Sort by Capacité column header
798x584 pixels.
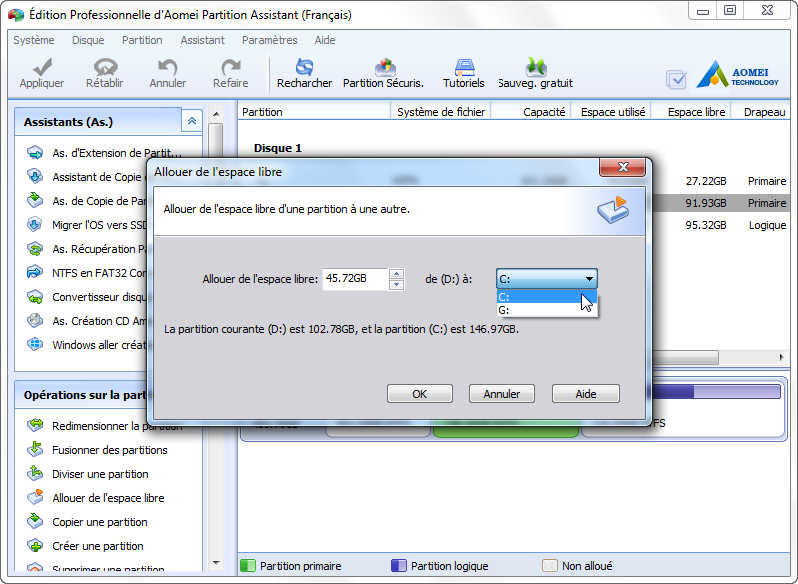coord(531,112)
